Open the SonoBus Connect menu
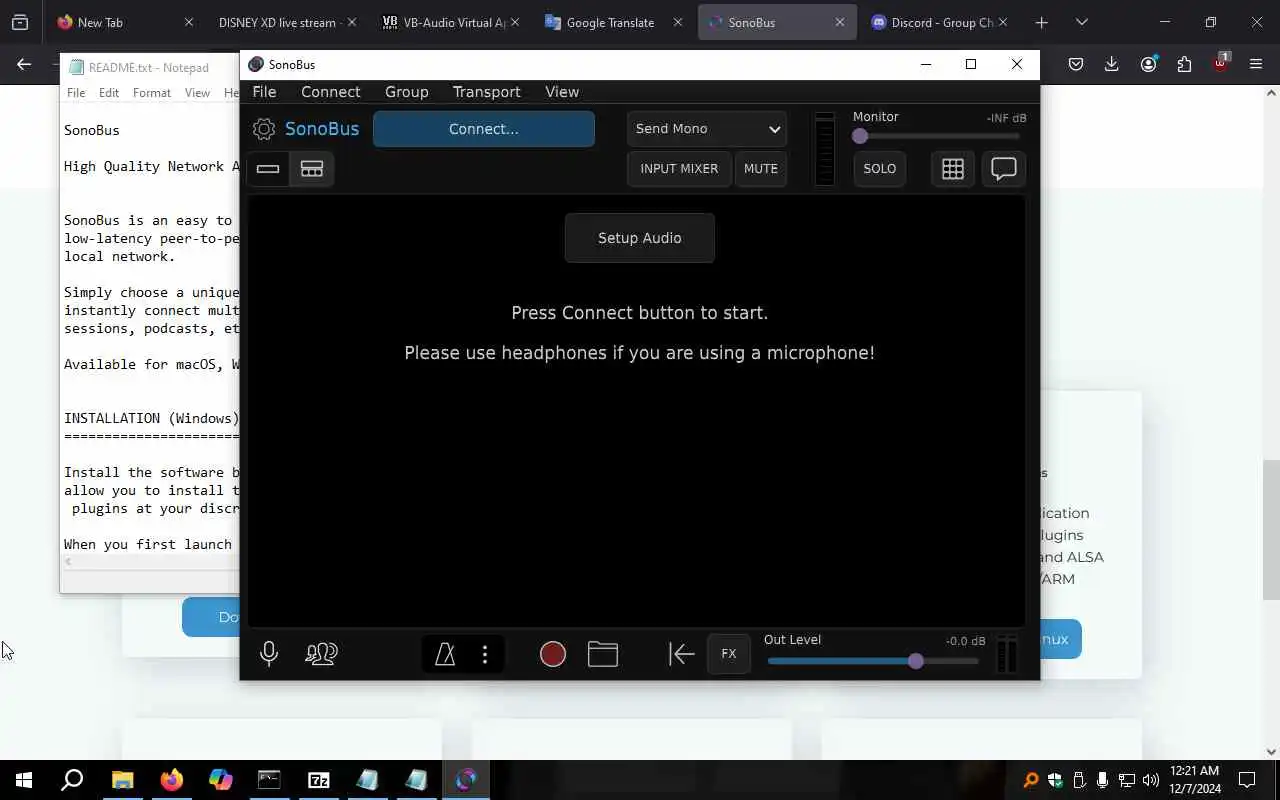1280x800 pixels. click(331, 92)
